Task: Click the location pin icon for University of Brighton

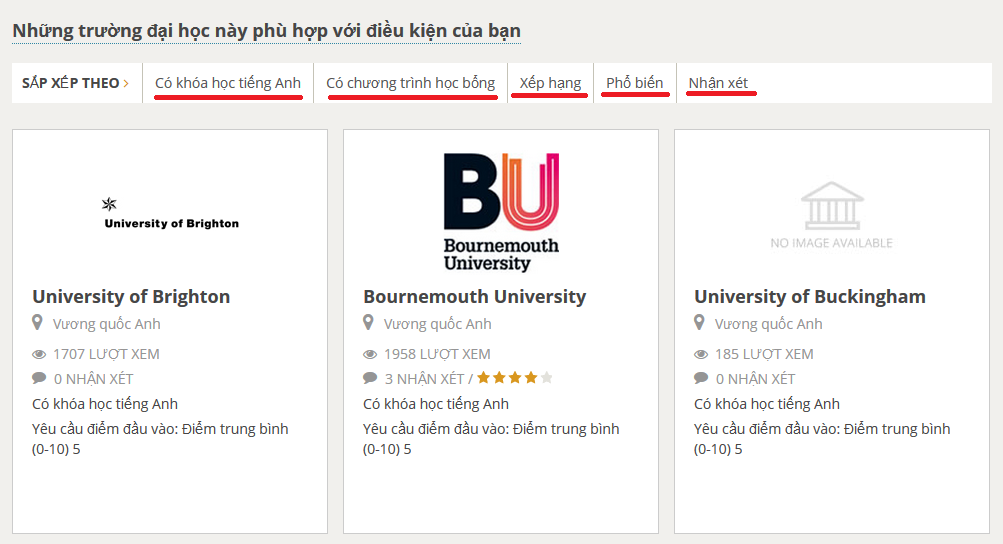Action: pos(37,323)
